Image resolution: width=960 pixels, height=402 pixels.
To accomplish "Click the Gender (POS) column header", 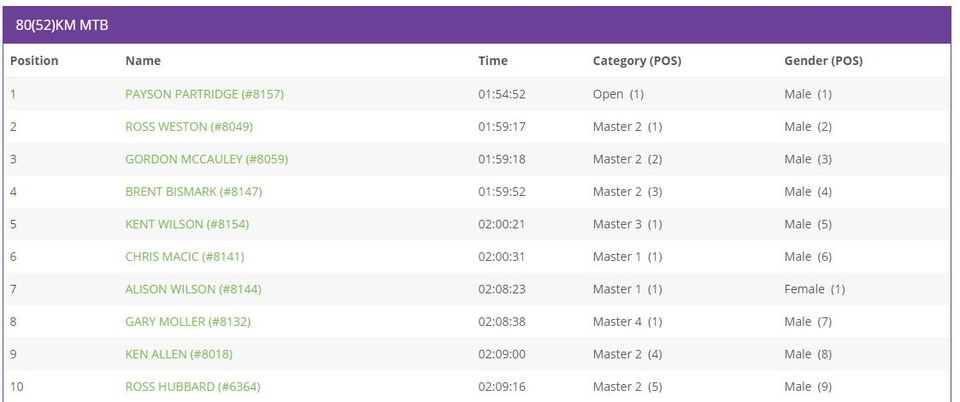I will [823, 61].
